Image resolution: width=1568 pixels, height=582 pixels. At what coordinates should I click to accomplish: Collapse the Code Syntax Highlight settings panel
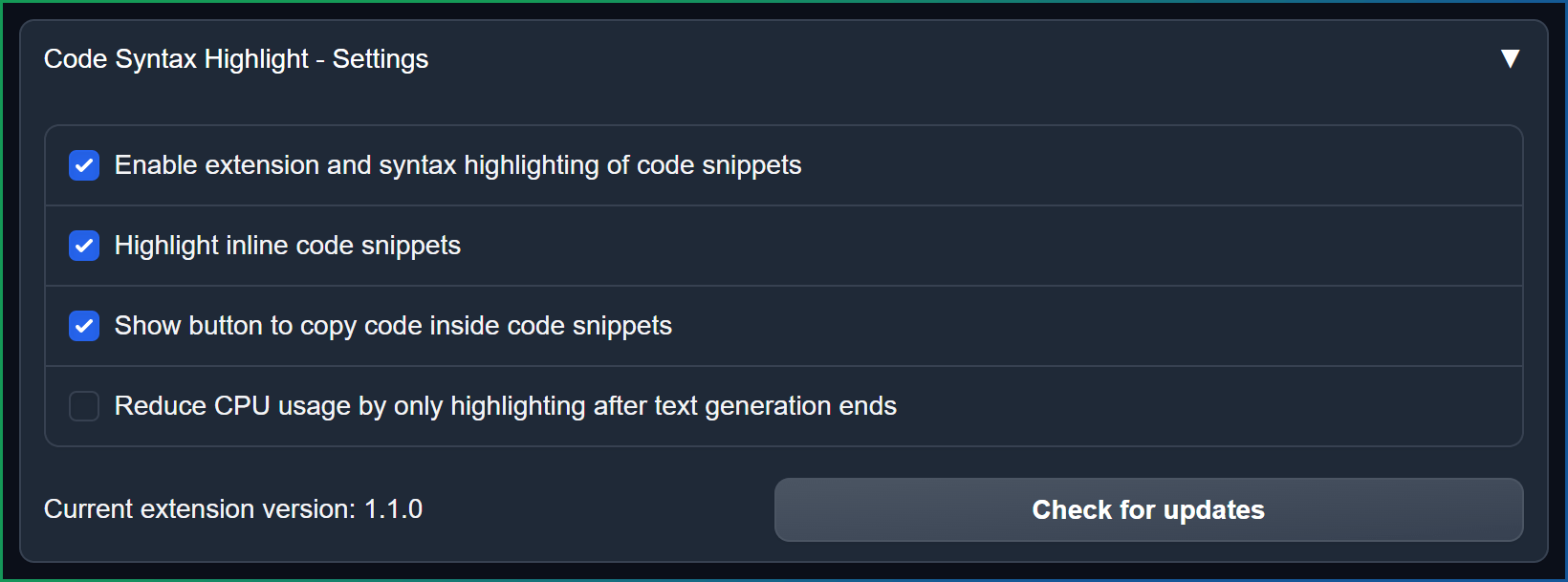(1511, 58)
